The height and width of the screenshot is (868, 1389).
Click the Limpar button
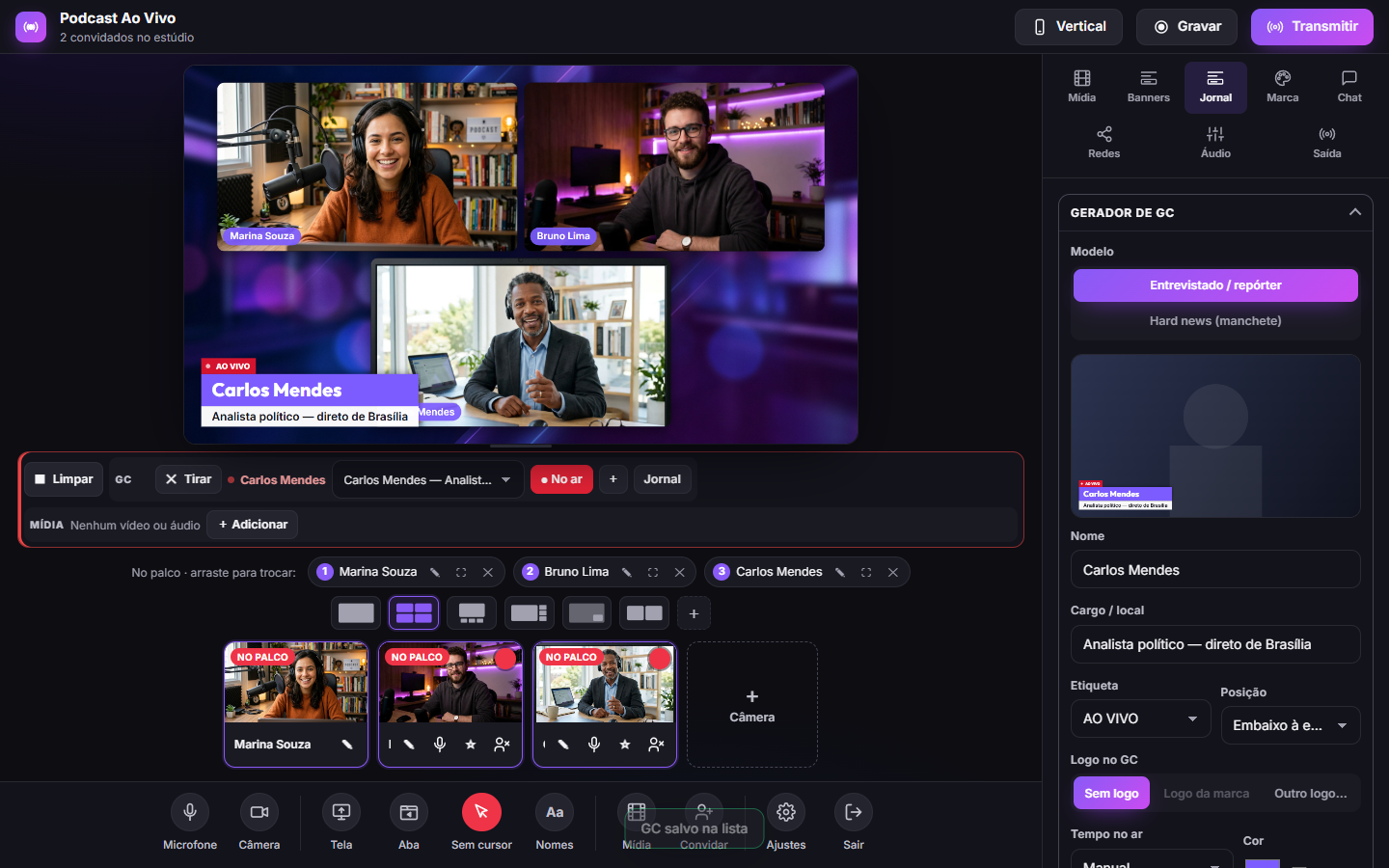coord(64,479)
